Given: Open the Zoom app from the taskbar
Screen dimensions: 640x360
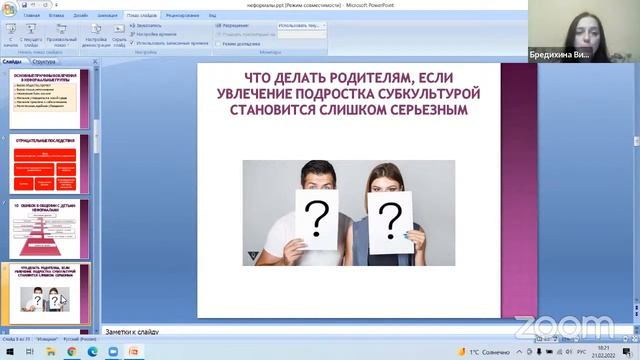Looking at the screenshot, I should (113, 351).
